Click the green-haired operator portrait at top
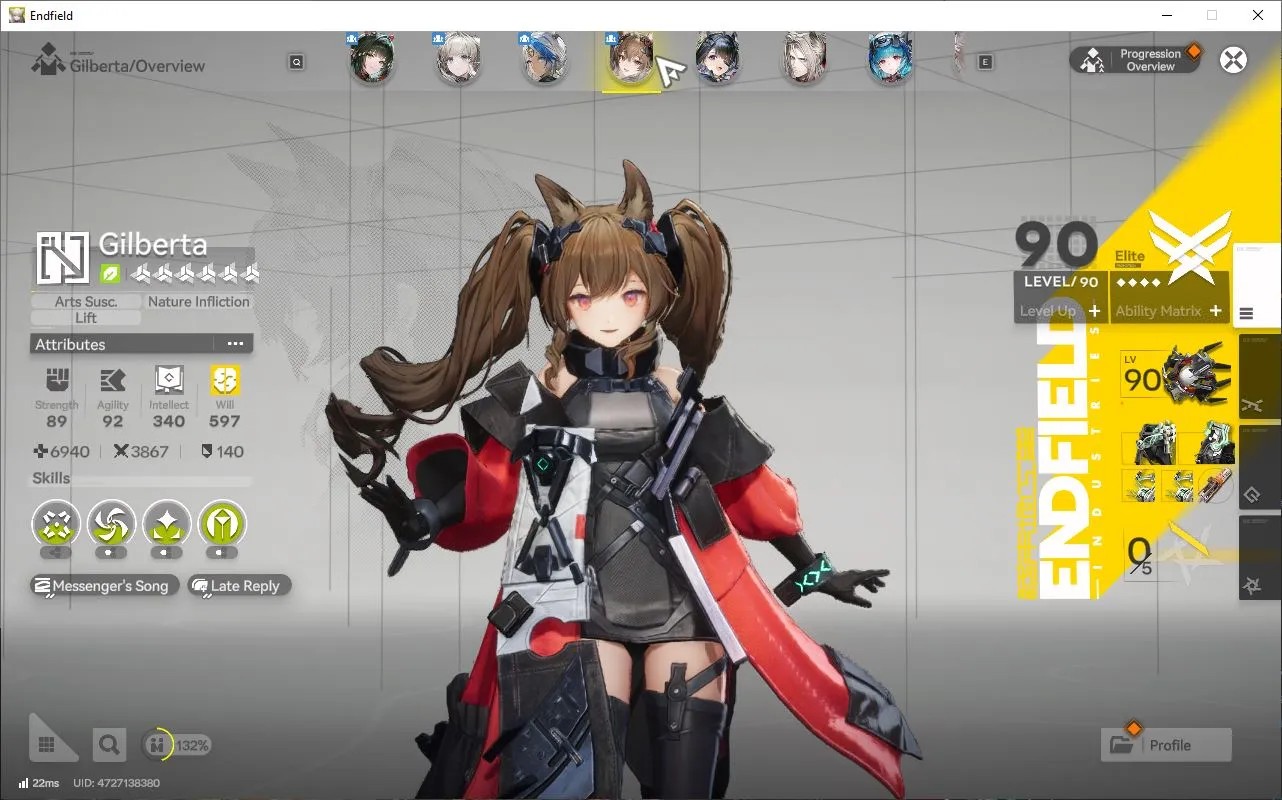This screenshot has width=1282, height=800. (371, 59)
